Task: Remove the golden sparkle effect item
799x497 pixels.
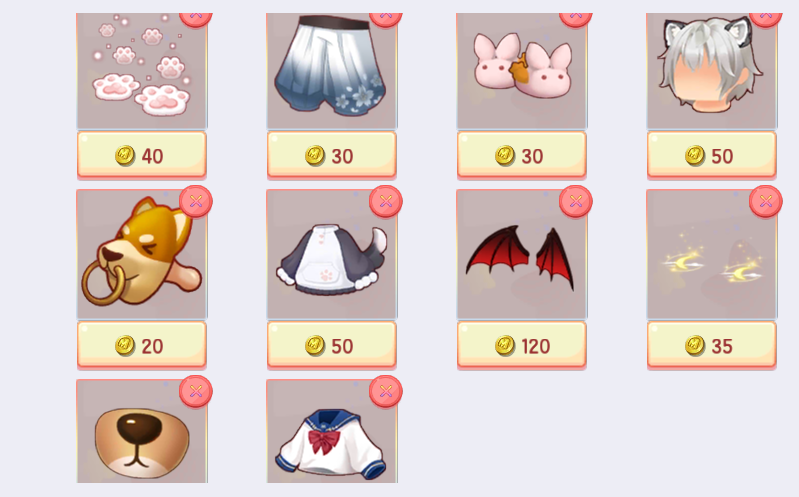Action: coord(766,201)
